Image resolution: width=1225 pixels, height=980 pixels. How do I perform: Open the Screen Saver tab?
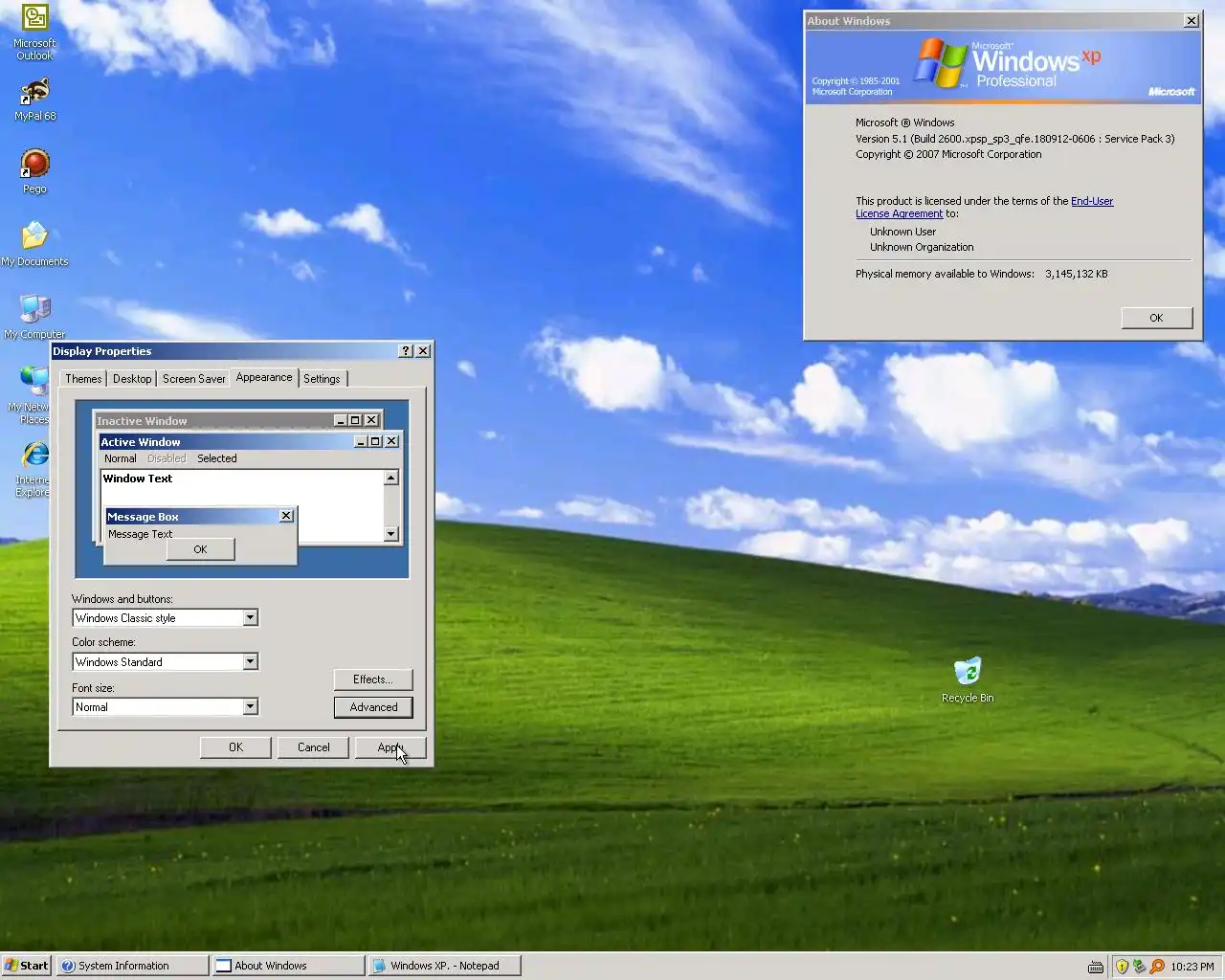click(x=193, y=379)
